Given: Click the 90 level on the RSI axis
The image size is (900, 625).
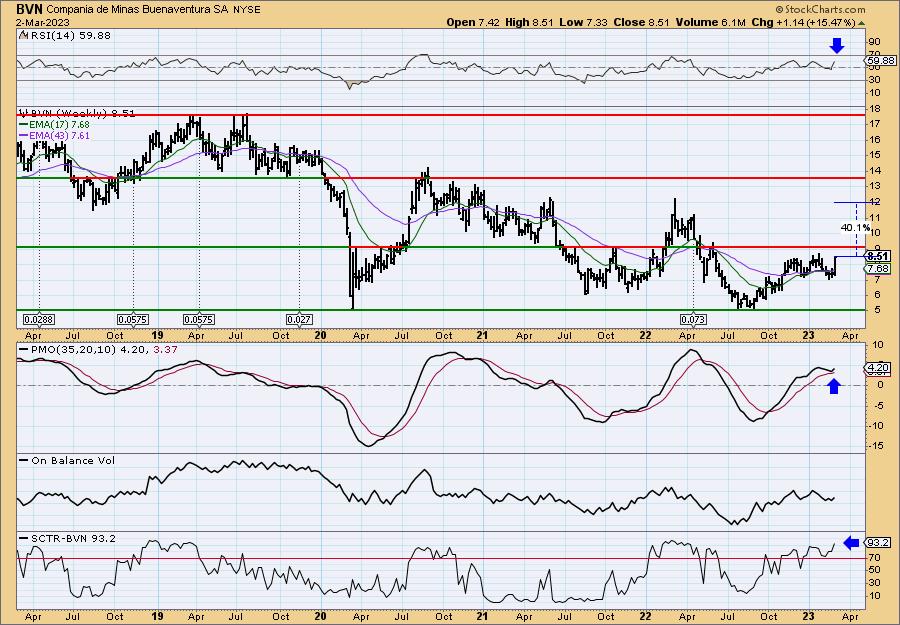Looking at the screenshot, I should pyautogui.click(x=875, y=42).
